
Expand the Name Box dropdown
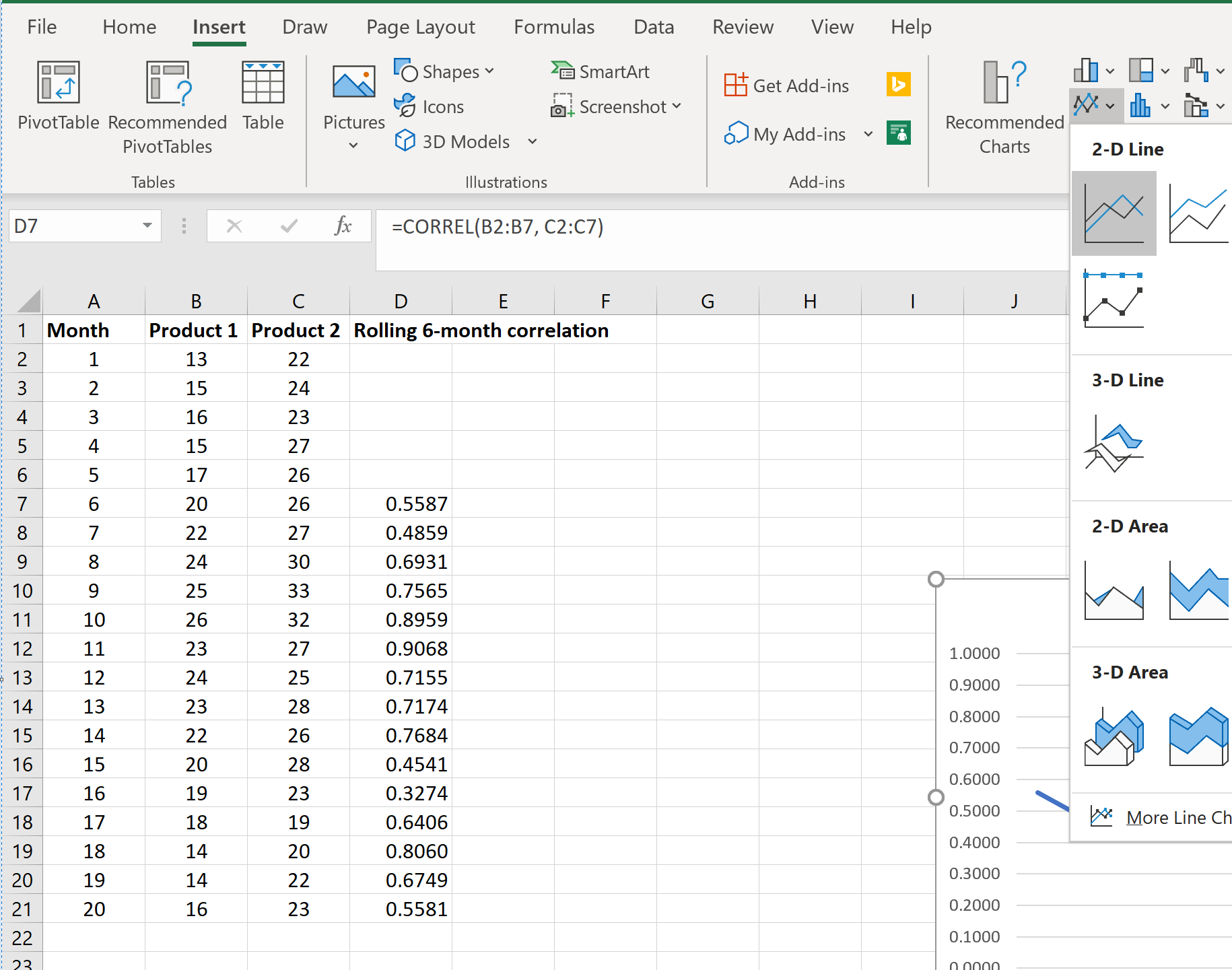(x=148, y=226)
